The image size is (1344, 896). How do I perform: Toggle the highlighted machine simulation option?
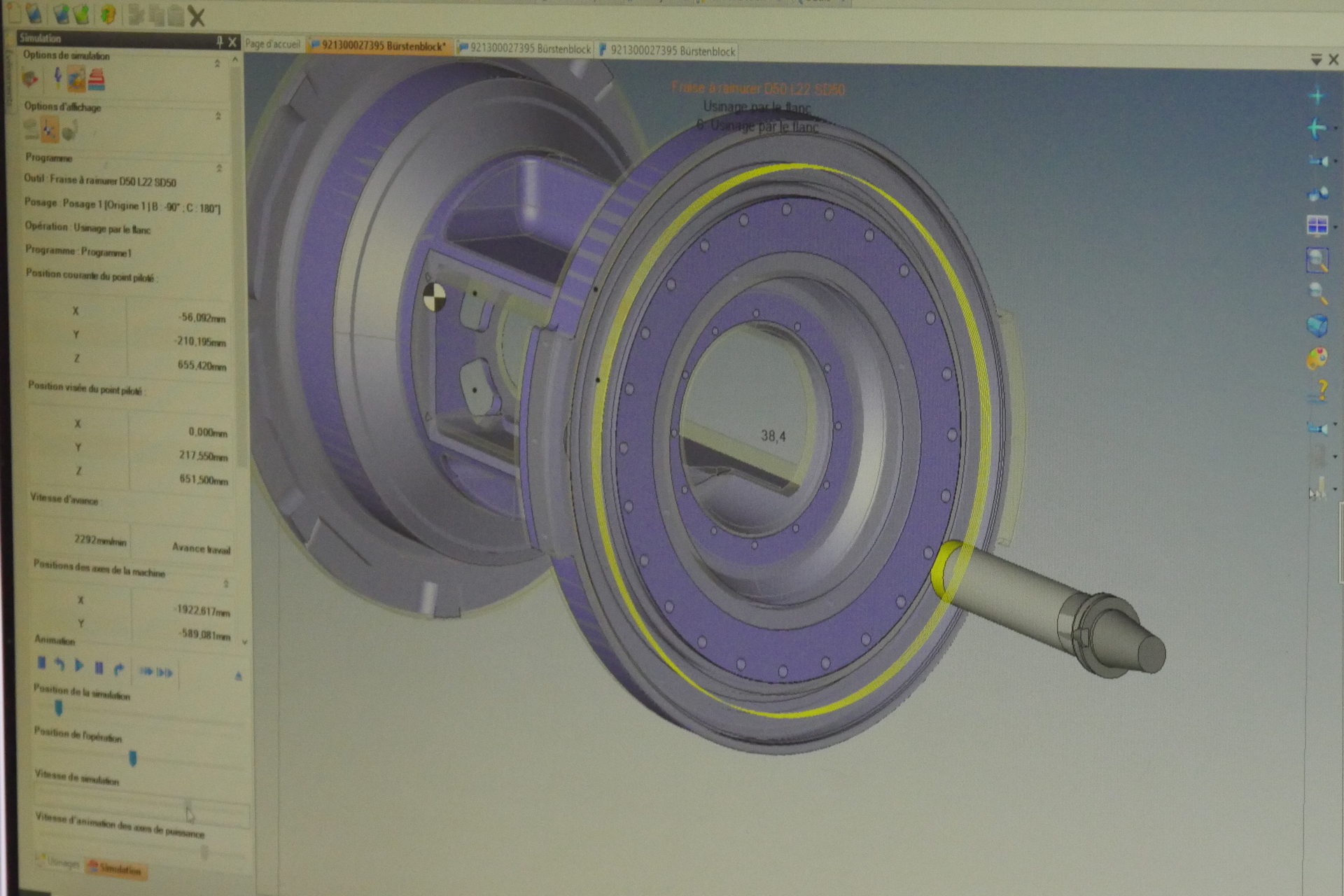(76, 79)
